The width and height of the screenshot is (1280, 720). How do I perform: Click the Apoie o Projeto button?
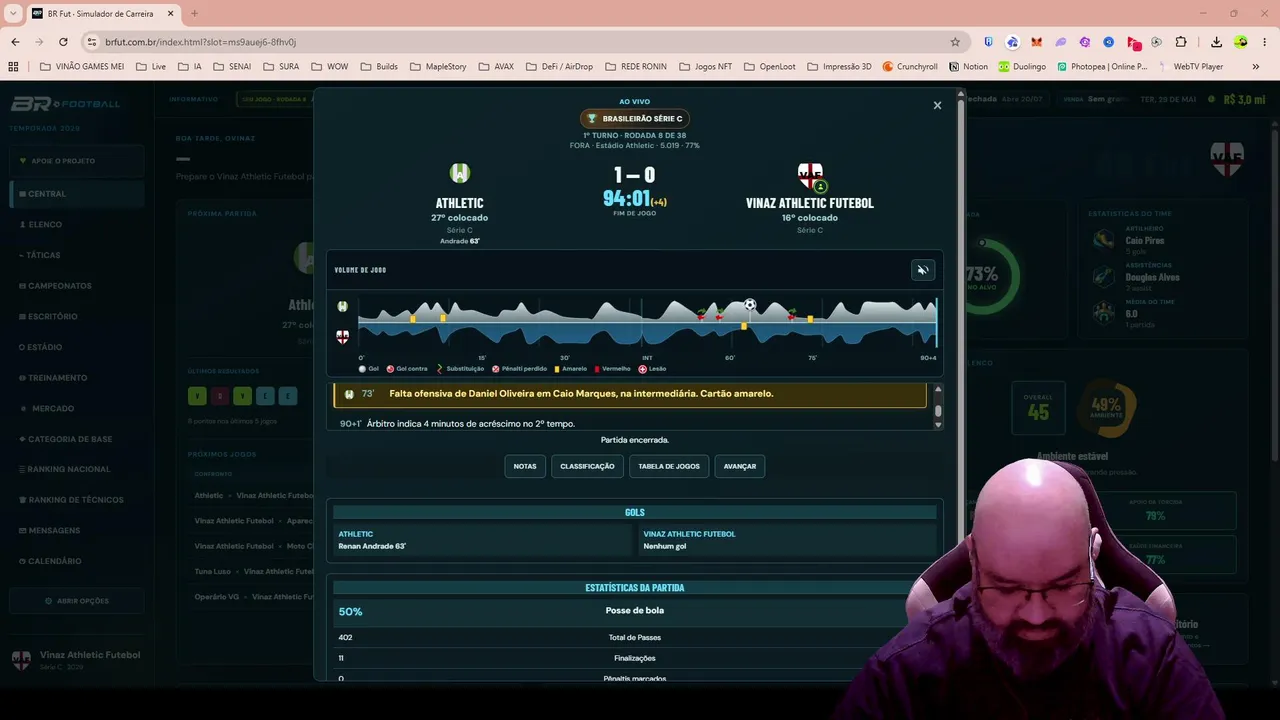pos(77,161)
